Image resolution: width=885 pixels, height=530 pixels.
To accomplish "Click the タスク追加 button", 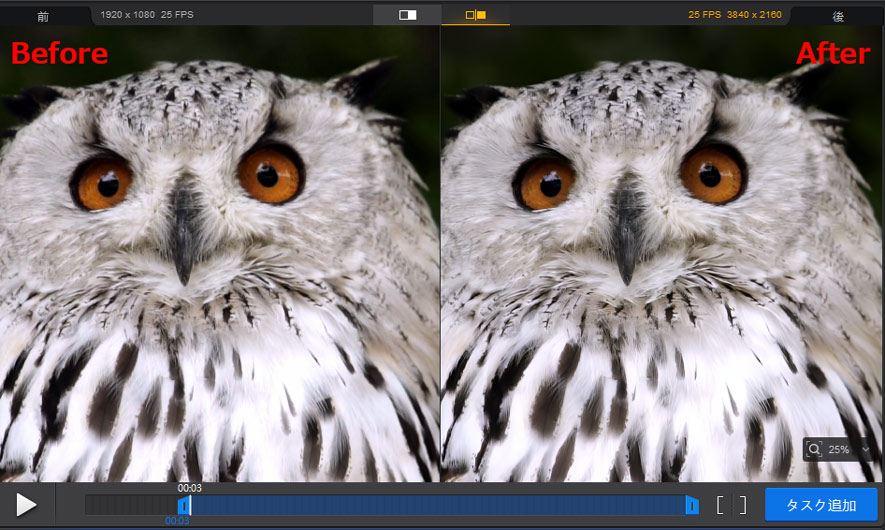I will point(821,505).
